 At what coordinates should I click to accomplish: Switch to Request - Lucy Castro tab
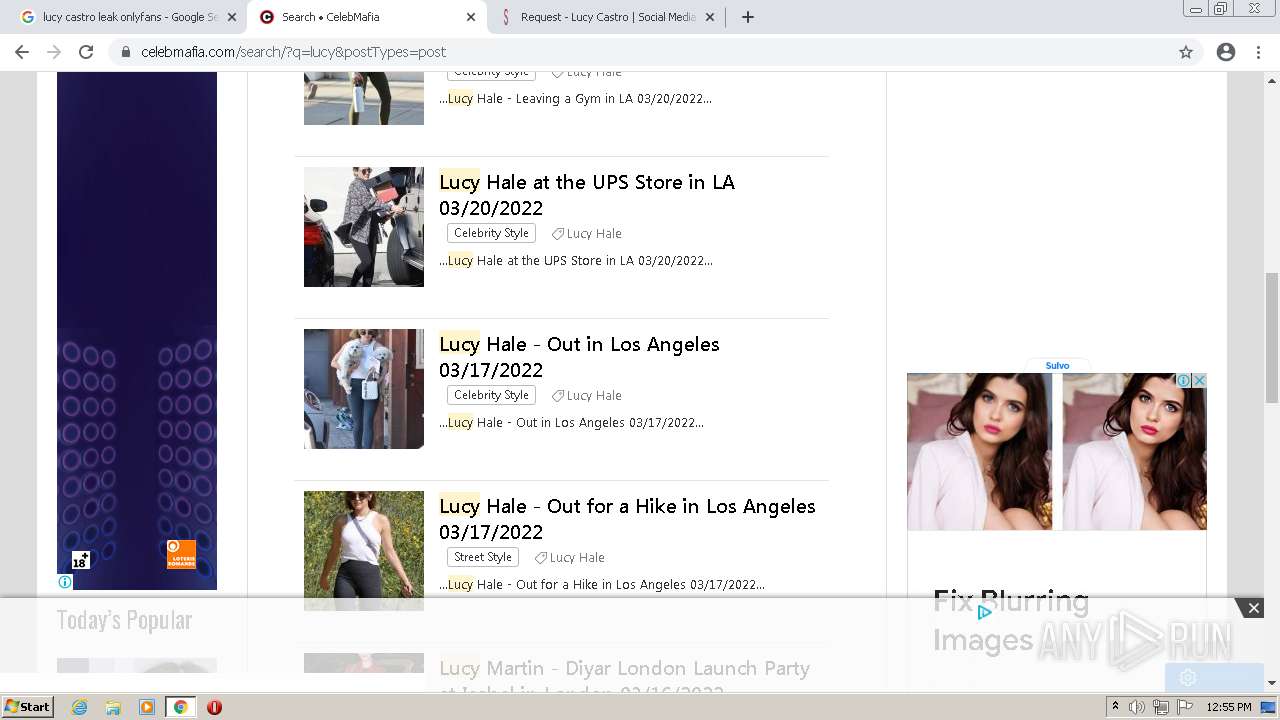coord(607,17)
